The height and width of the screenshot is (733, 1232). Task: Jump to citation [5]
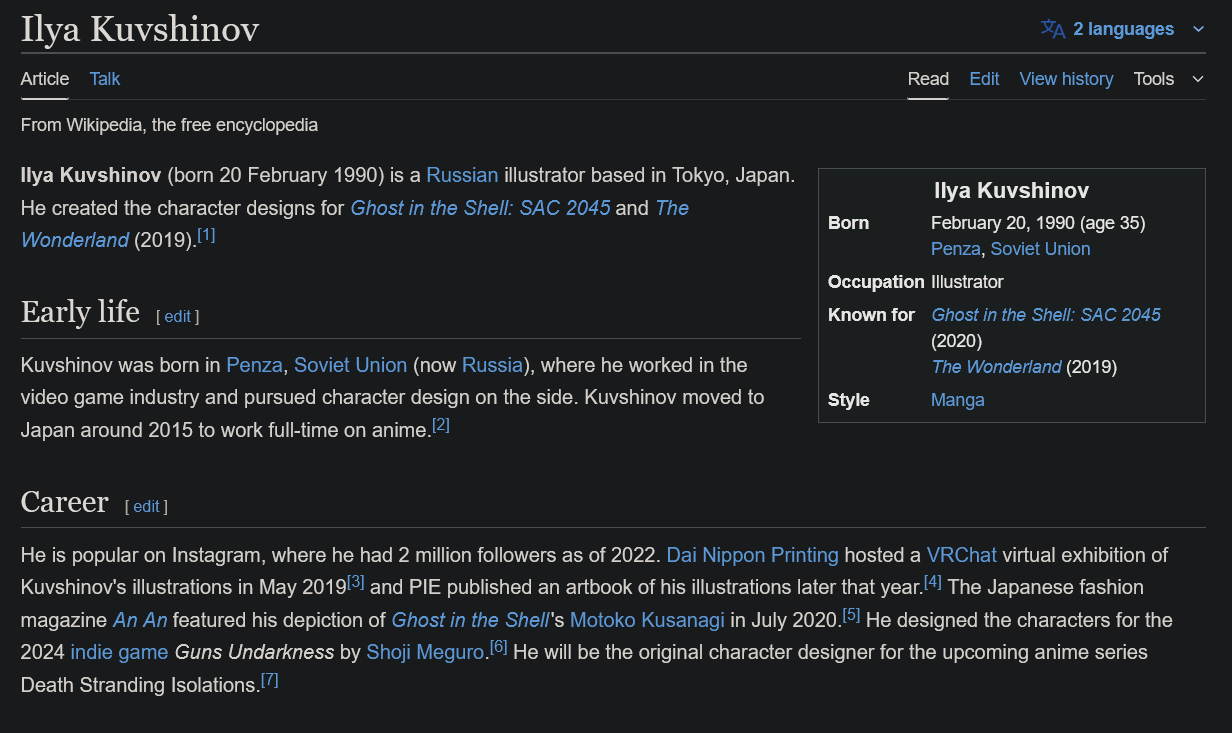(851, 615)
